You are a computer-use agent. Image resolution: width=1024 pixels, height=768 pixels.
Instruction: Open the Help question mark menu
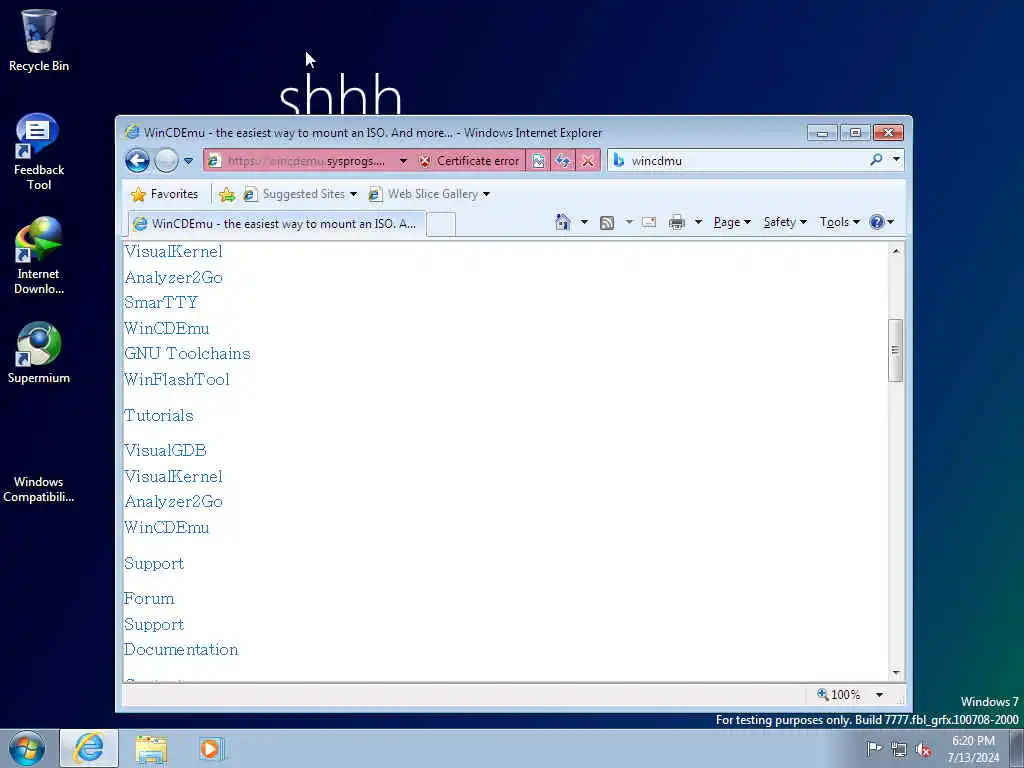pos(881,222)
